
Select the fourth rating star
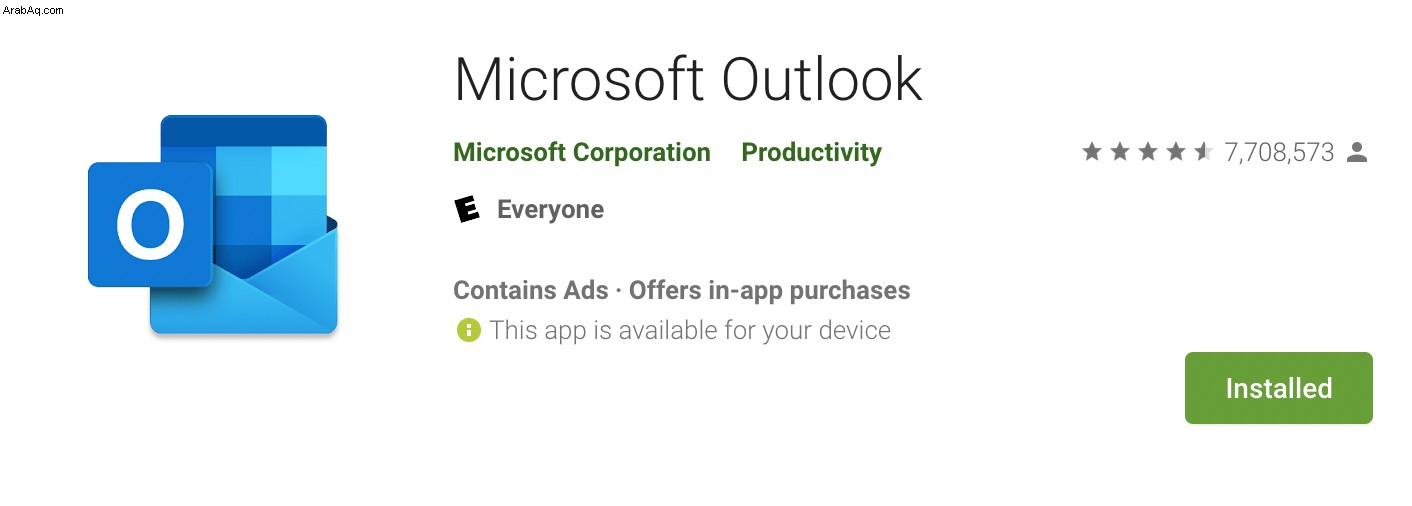[1176, 152]
